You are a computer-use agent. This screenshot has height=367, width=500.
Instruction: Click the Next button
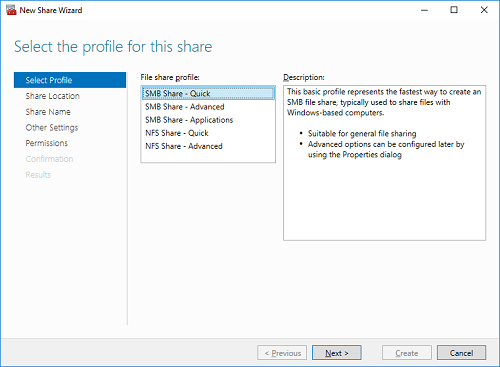pos(337,353)
